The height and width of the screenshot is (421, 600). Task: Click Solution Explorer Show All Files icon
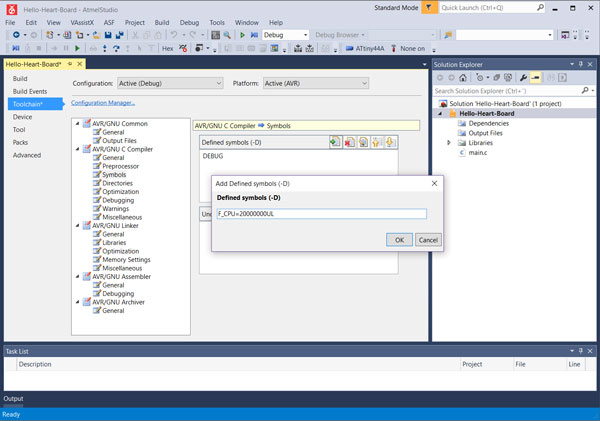click(508, 78)
